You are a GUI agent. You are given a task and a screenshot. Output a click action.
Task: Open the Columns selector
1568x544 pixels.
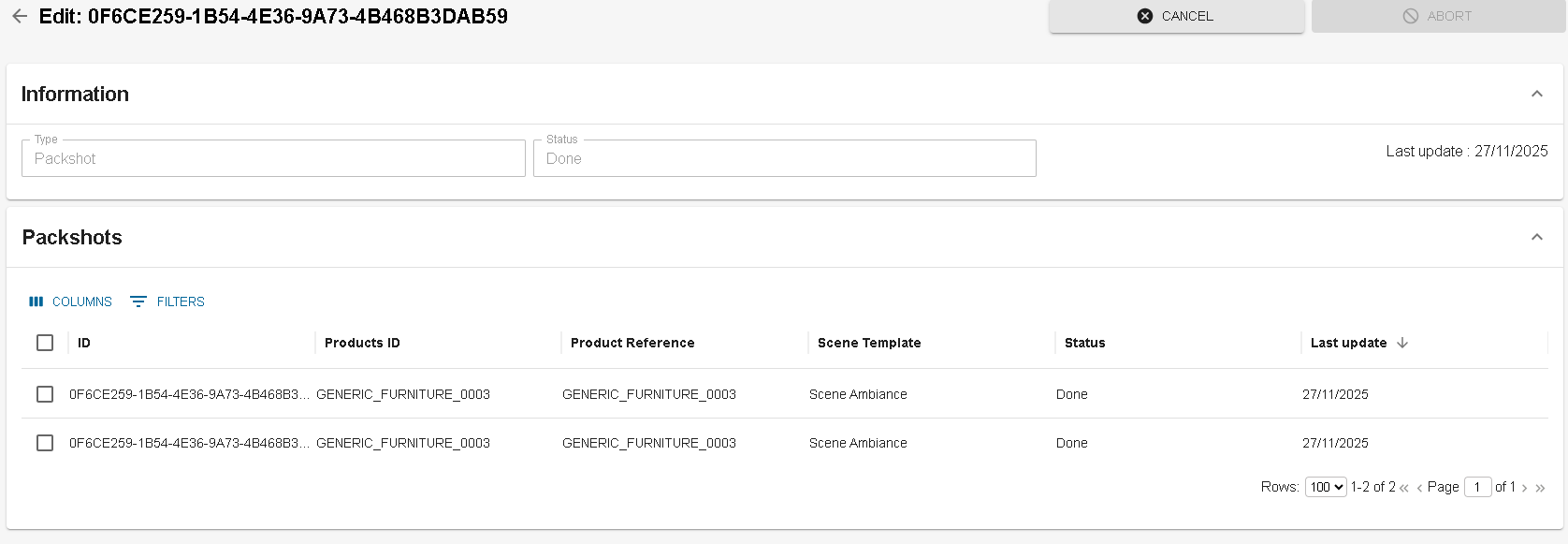click(71, 301)
